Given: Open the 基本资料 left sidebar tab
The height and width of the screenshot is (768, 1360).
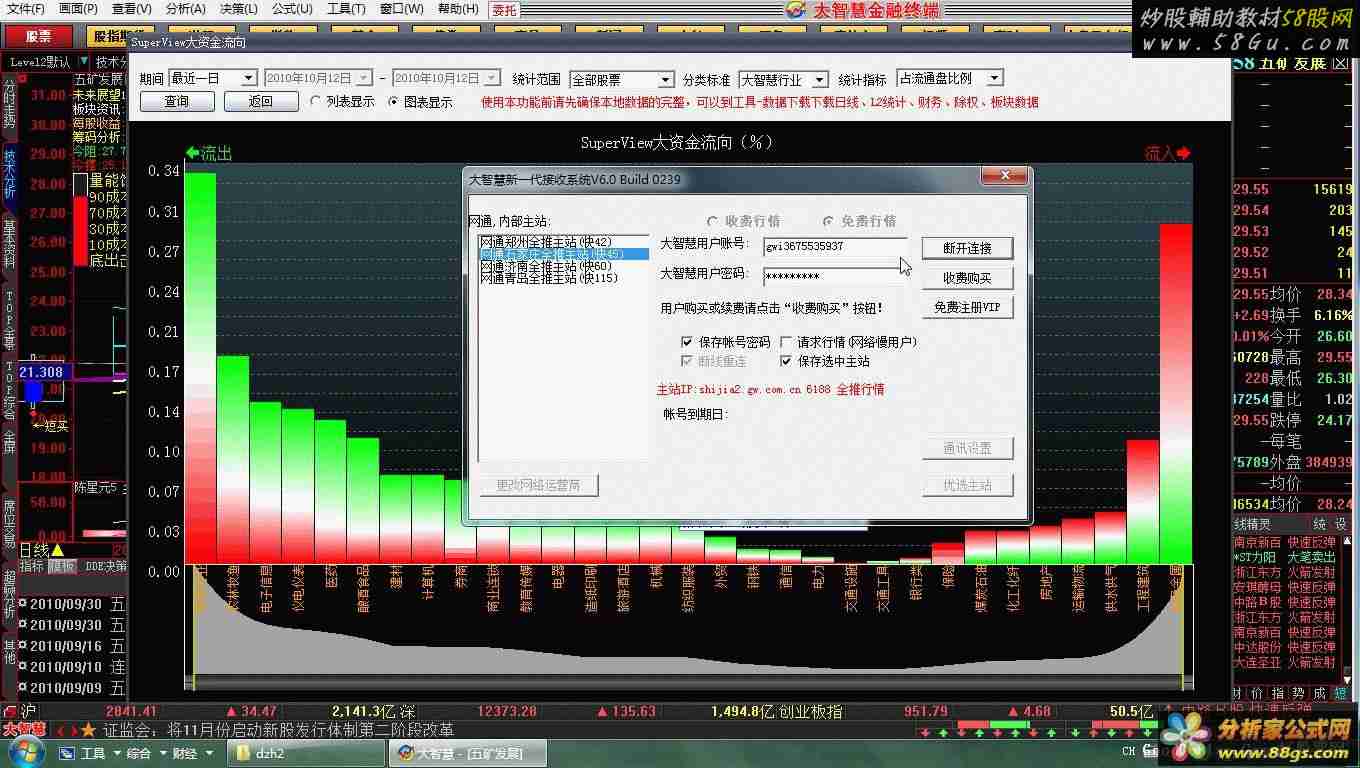Looking at the screenshot, I should pyautogui.click(x=9, y=245).
